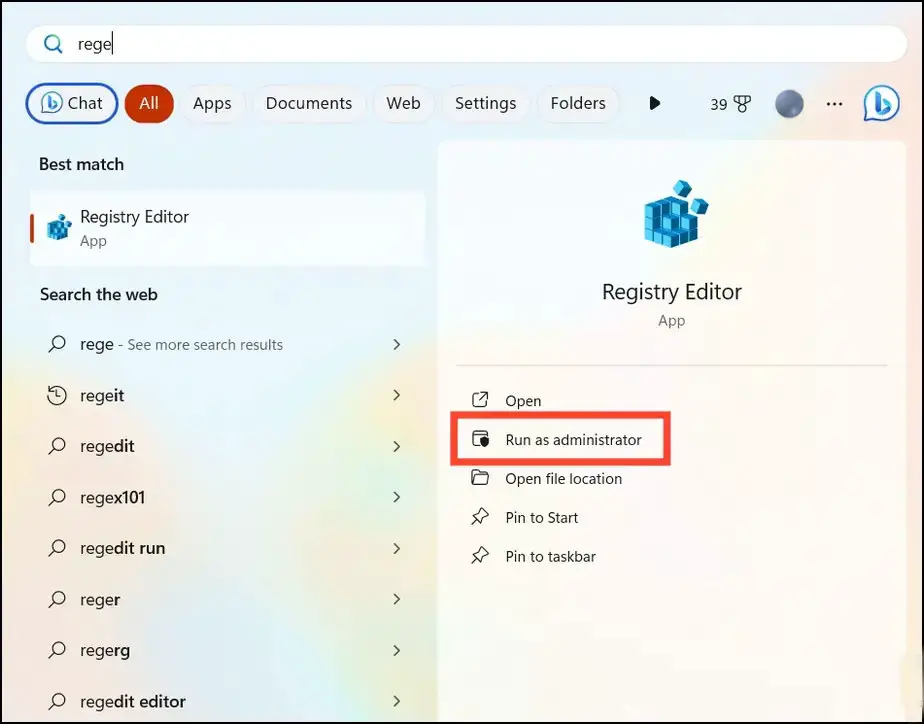Viewport: 924px width, 724px height.
Task: Switch to the Folders filter tab
Action: [x=578, y=104]
